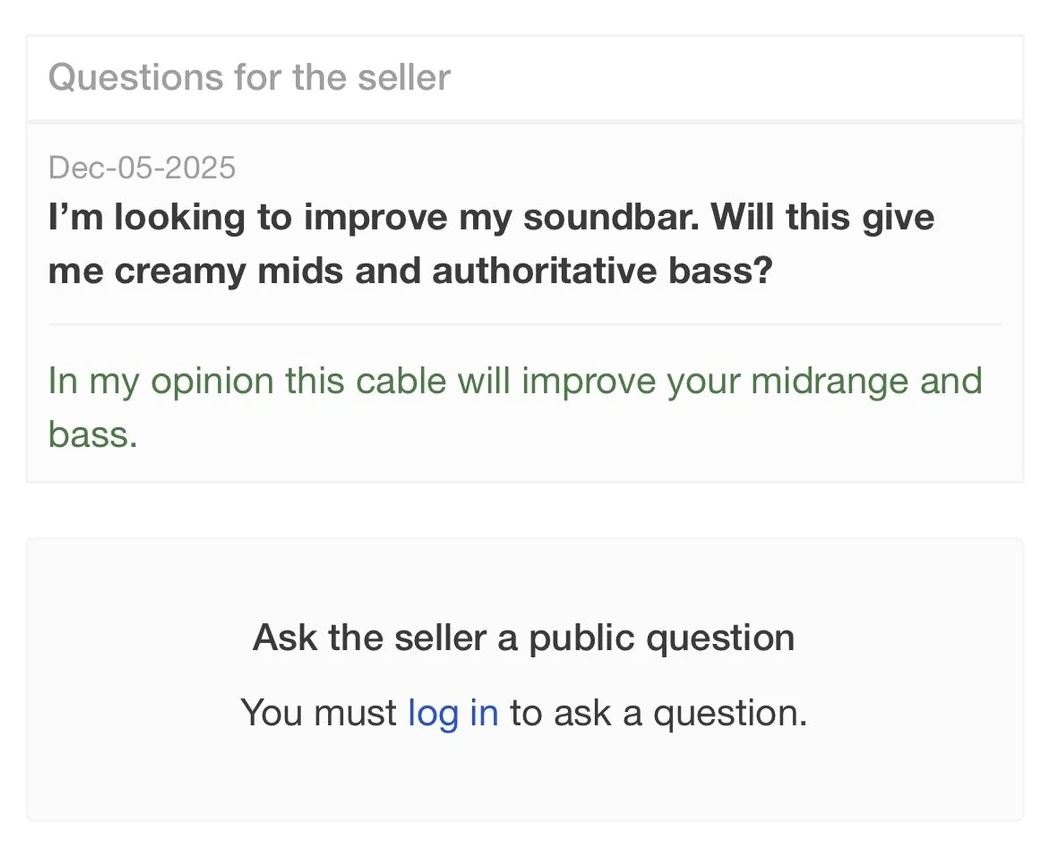Screen dimensions: 1052x863
Task: Click the "to ask a question." text
Action: tap(657, 713)
